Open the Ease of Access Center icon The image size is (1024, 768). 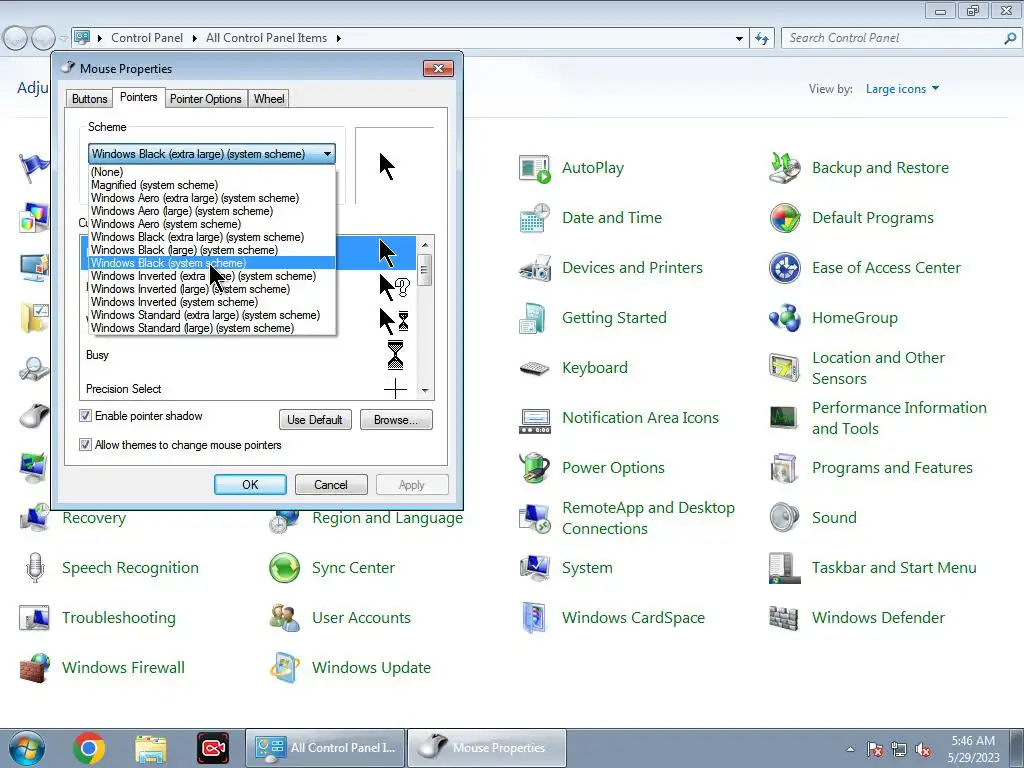click(x=784, y=268)
